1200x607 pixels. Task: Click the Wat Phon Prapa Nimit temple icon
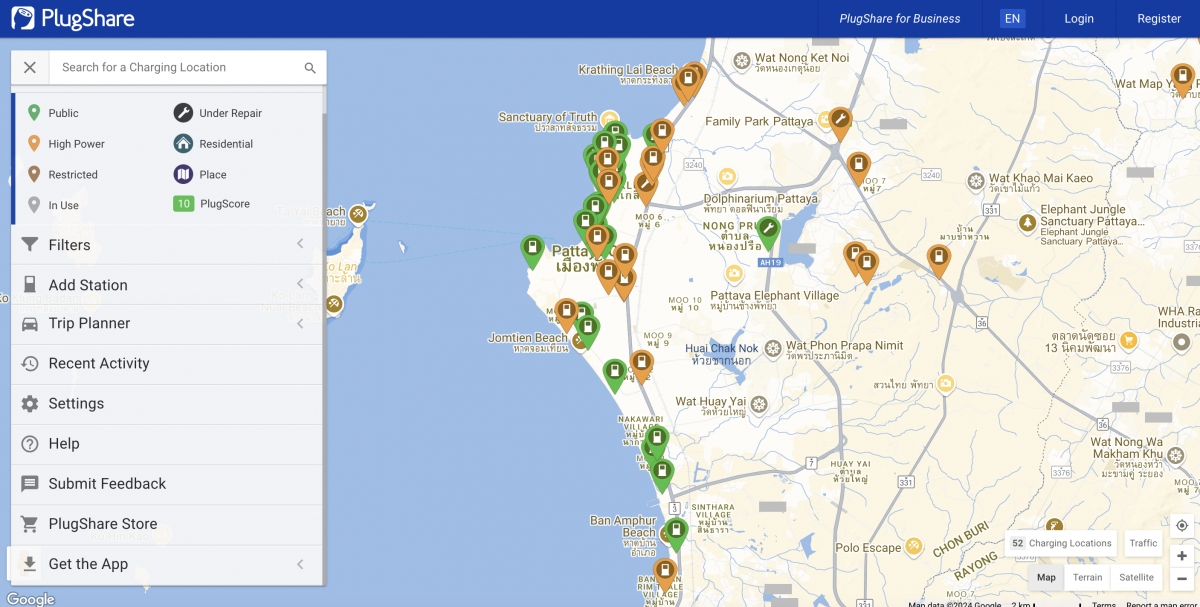click(x=773, y=348)
